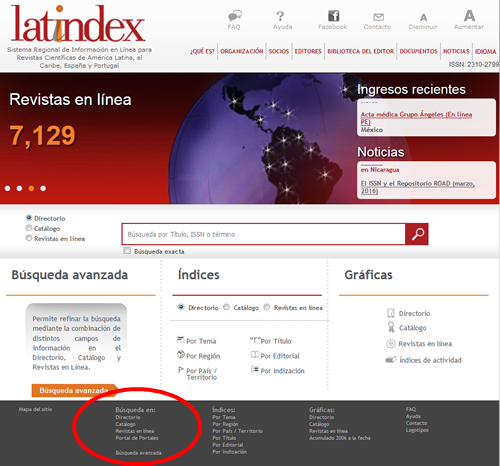
Task: Select the Directorio search radio button
Action: [29, 218]
